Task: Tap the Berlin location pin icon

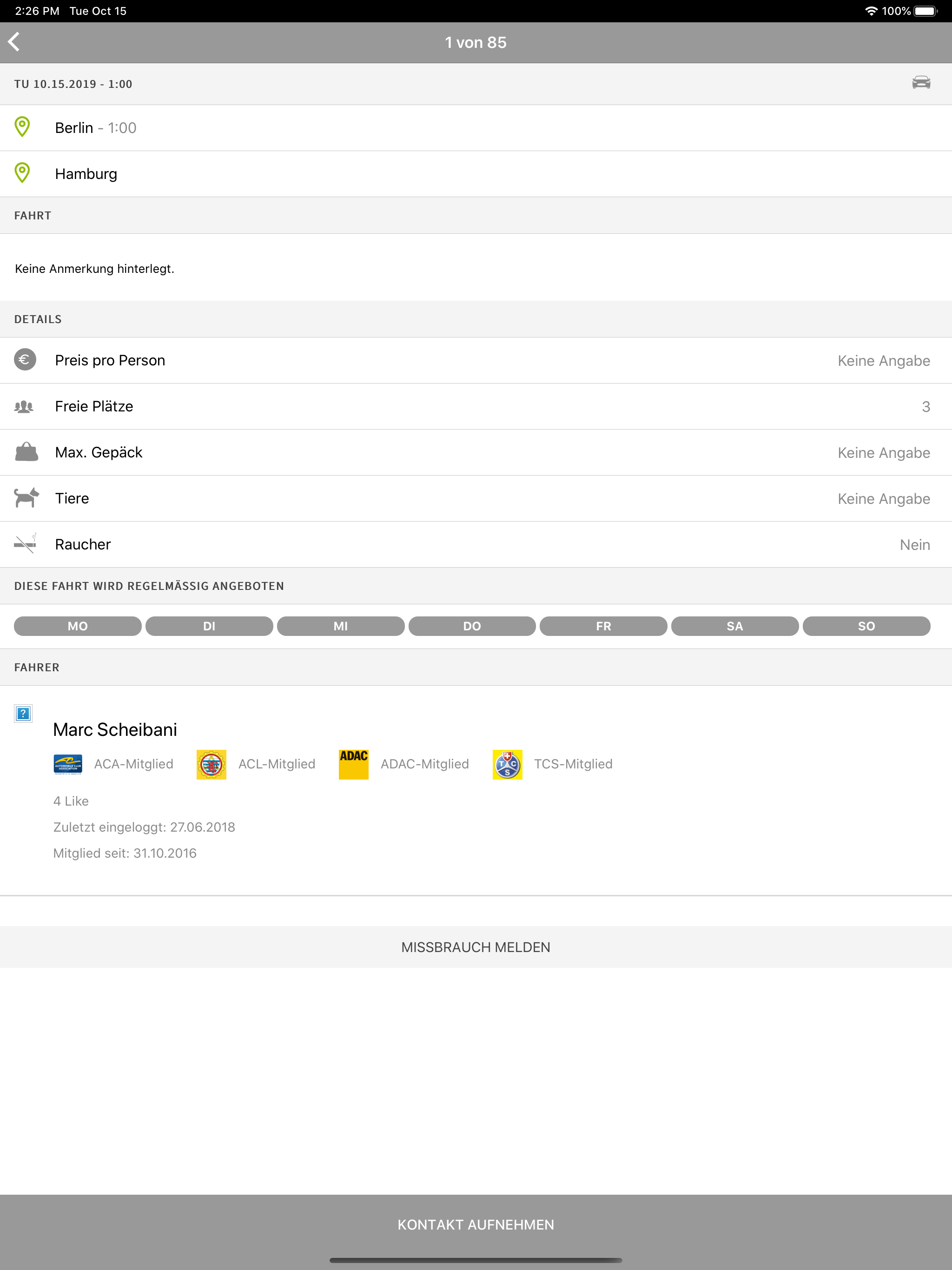Action: [22, 127]
